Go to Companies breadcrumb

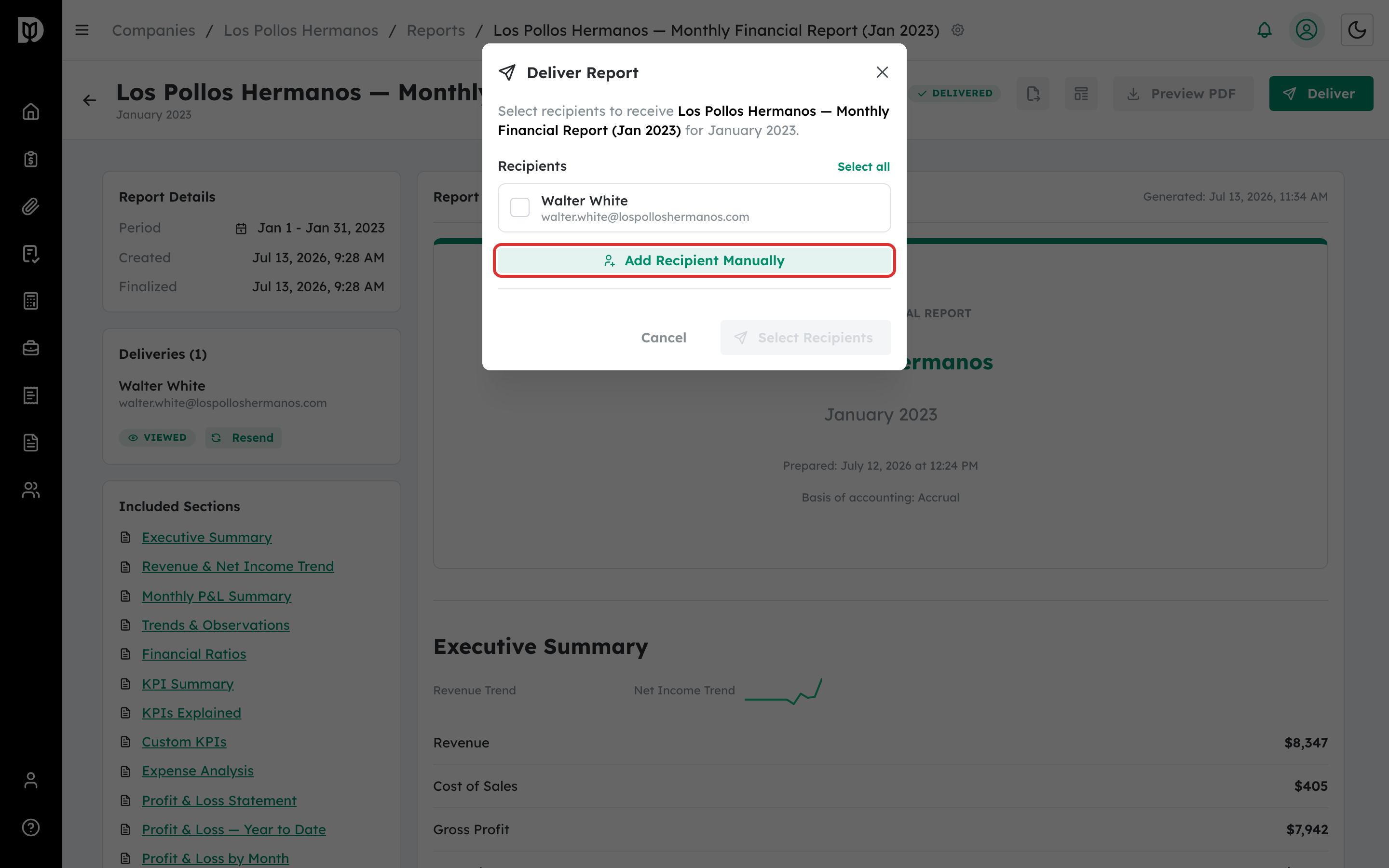[x=153, y=30]
